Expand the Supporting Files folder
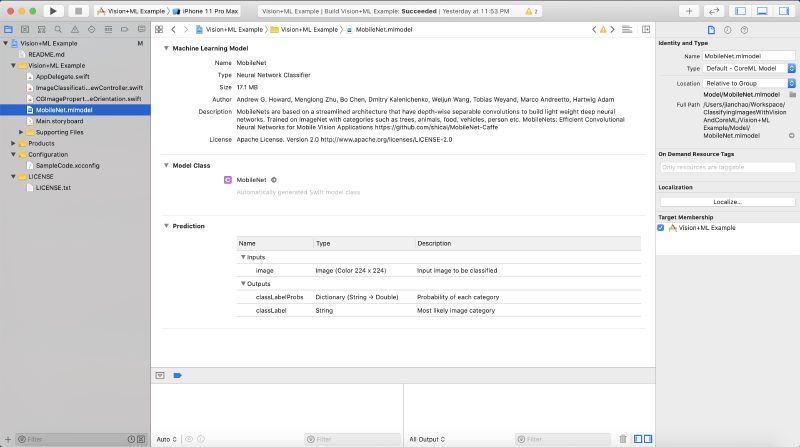This screenshot has width=800, height=447. [21, 132]
